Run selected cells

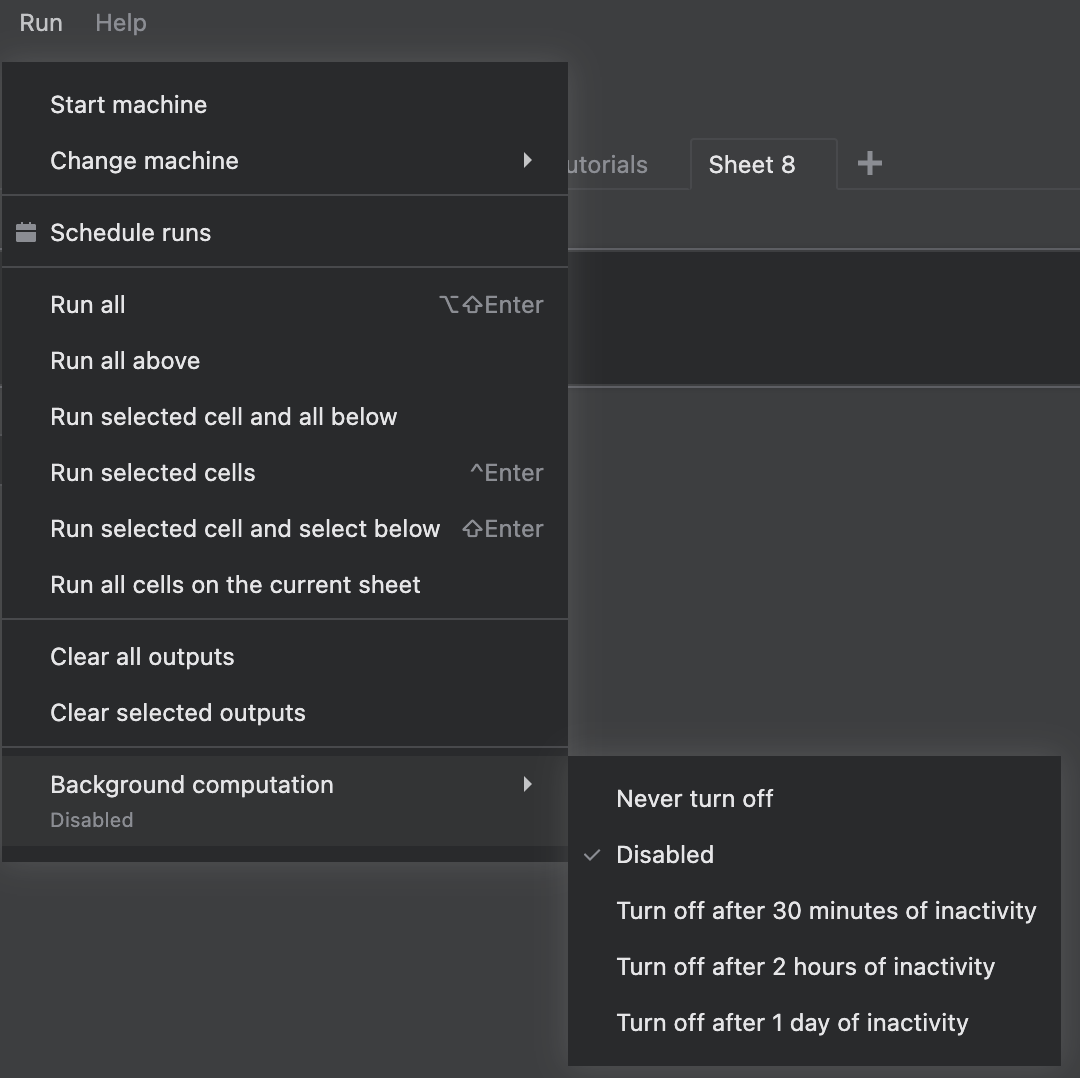(x=152, y=472)
